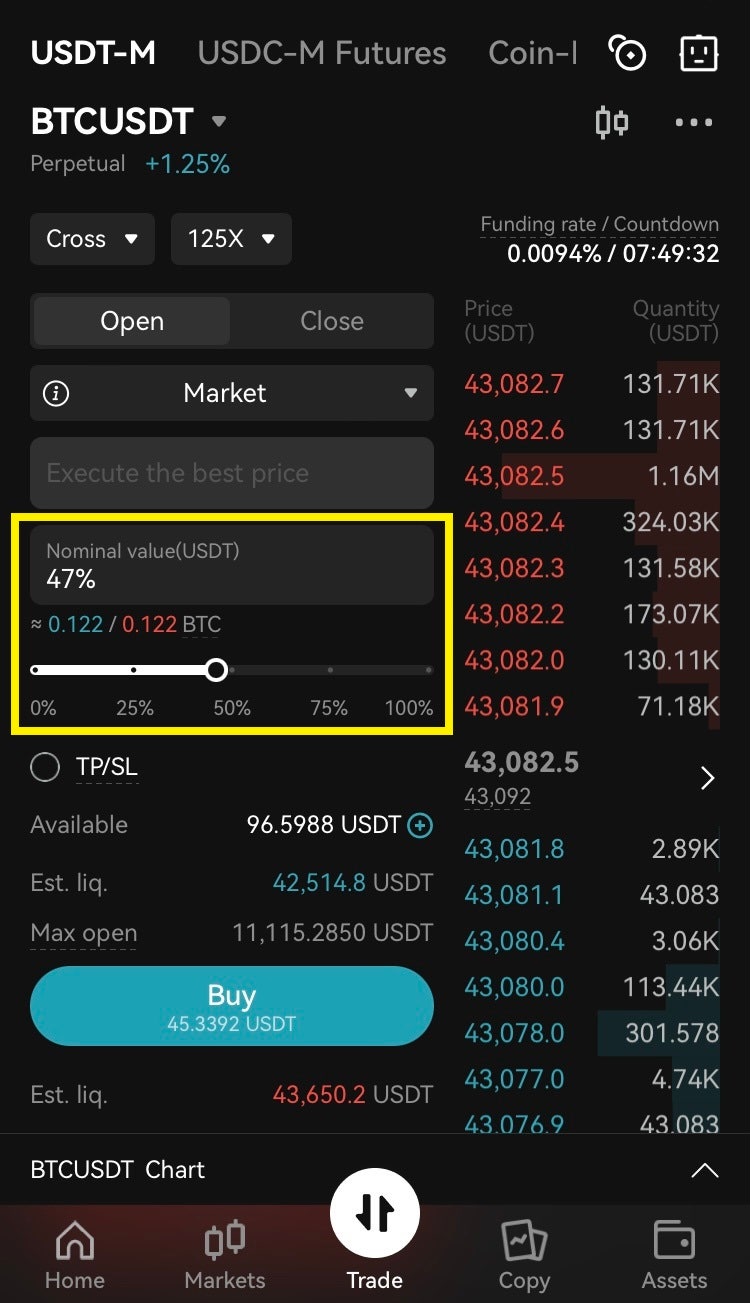Tap the info icon beside Market

pyautogui.click(x=57, y=393)
